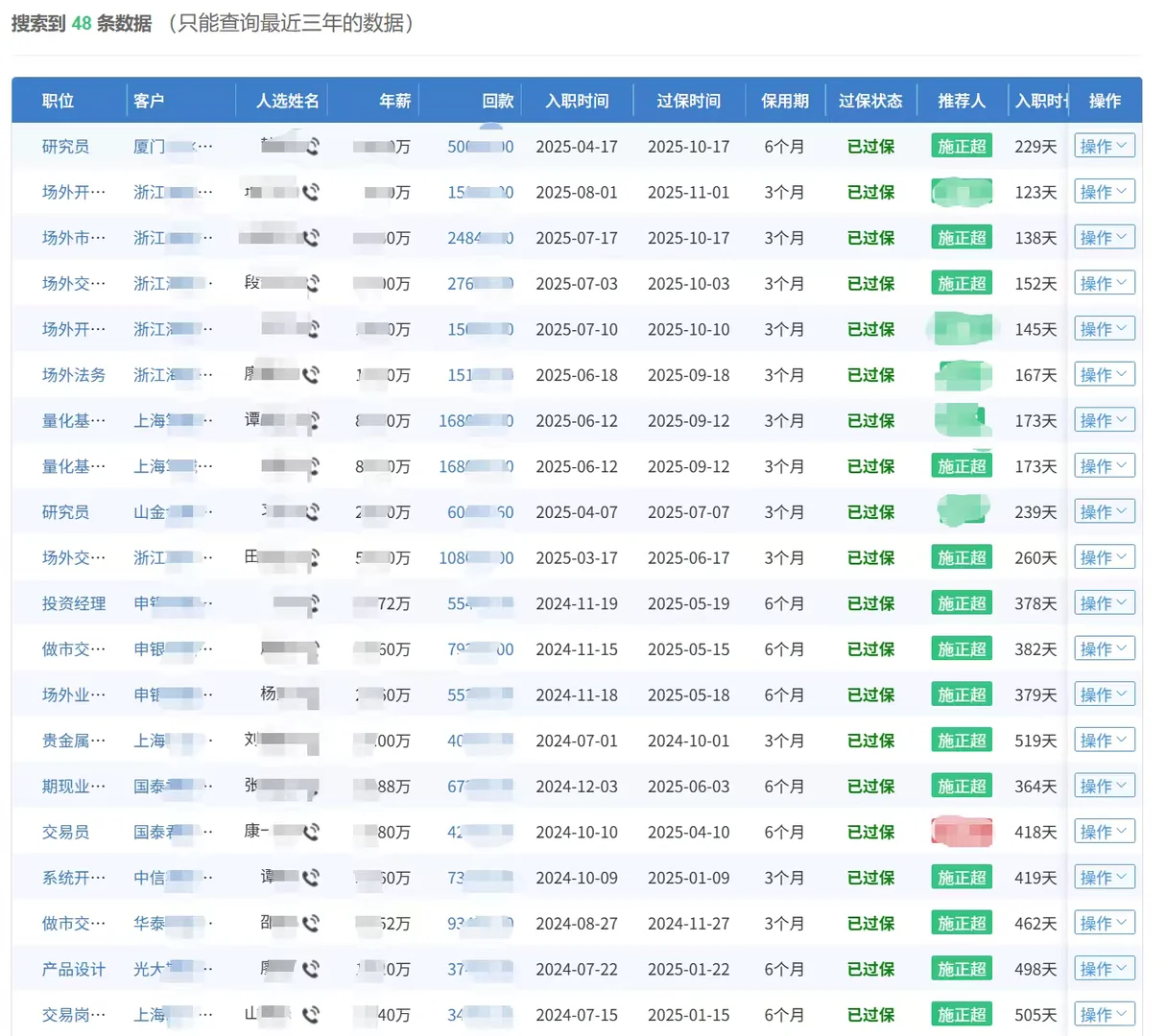Click the phone icon in the 系统开 row
The image size is (1166, 1036).
(x=312, y=877)
